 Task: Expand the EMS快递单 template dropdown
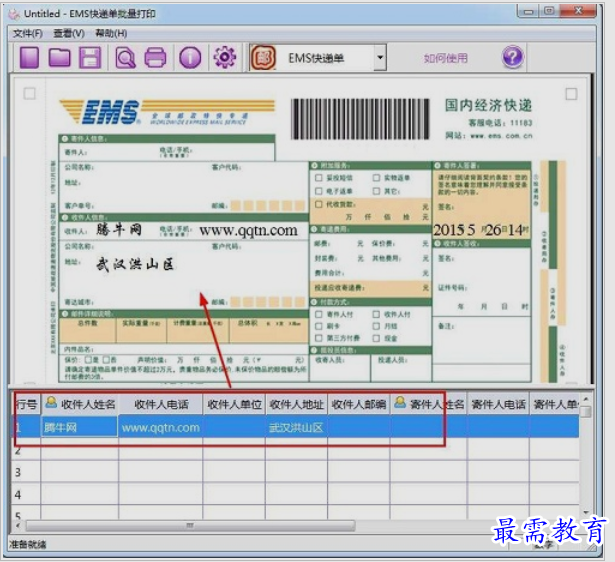tap(380, 57)
